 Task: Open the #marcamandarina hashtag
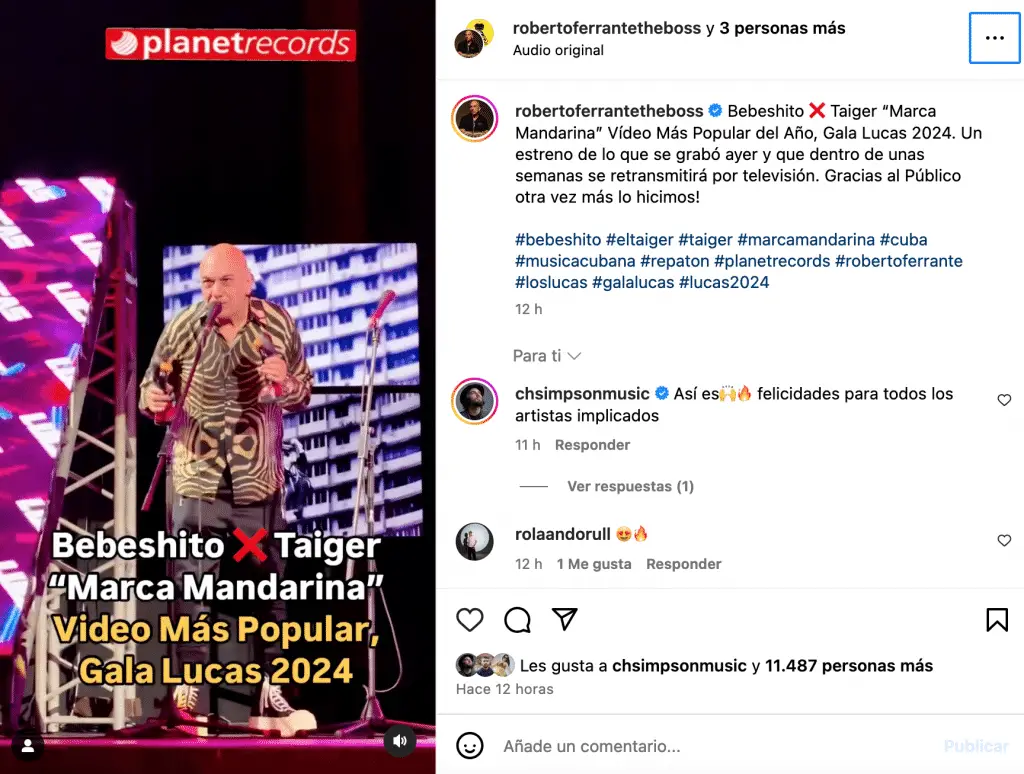[x=806, y=240]
